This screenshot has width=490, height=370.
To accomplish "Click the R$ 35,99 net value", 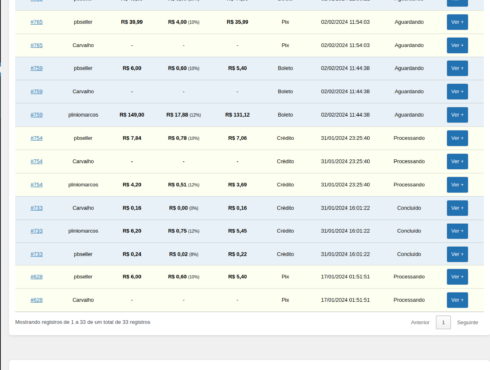I will pyautogui.click(x=237, y=22).
